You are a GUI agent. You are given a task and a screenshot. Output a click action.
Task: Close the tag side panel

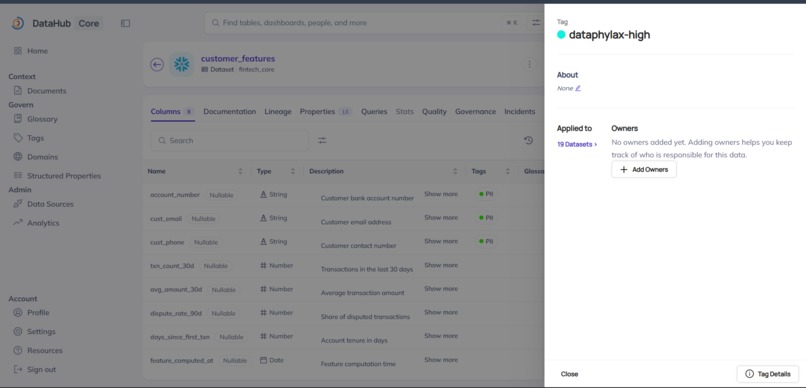click(x=570, y=374)
